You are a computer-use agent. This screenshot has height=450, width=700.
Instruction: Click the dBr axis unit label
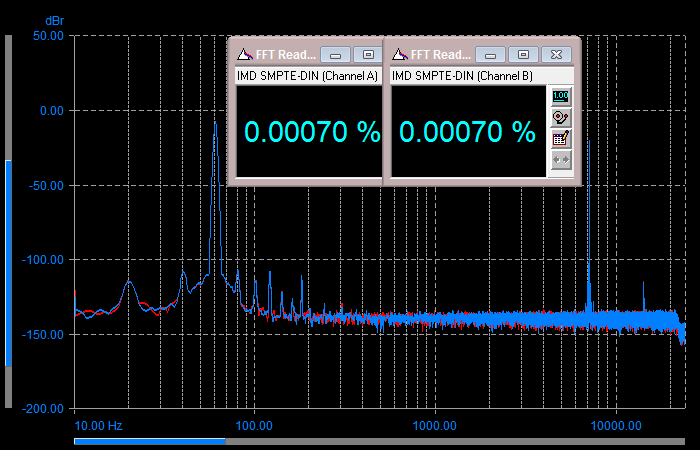pyautogui.click(x=54, y=21)
